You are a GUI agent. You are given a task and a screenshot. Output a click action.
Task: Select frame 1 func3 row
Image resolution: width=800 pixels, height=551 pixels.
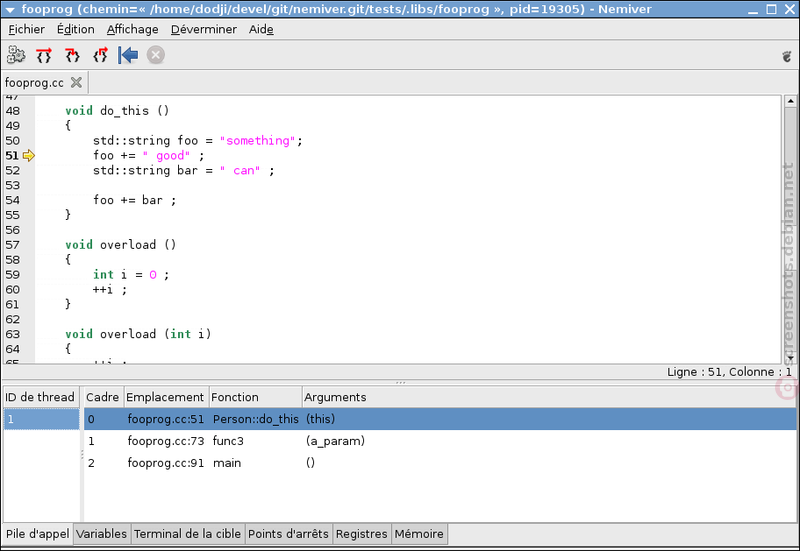tap(440, 441)
